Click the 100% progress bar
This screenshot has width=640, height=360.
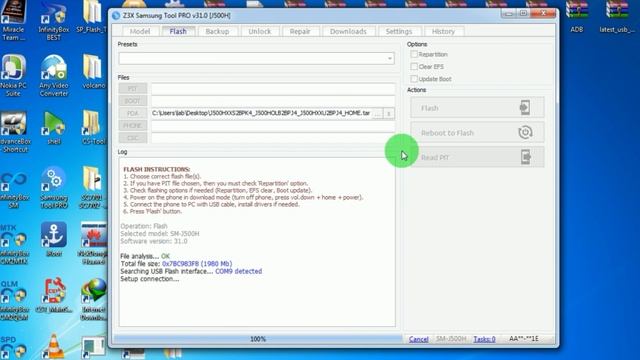[x=258, y=339]
